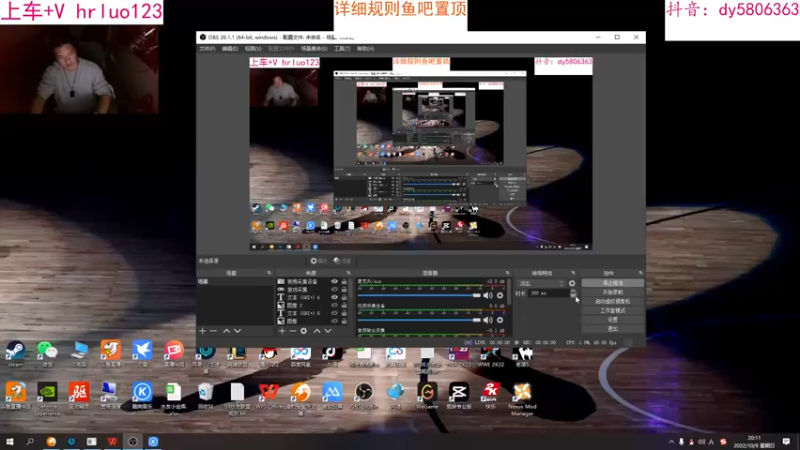Open the 工具(T) menu in OBS

342,48
